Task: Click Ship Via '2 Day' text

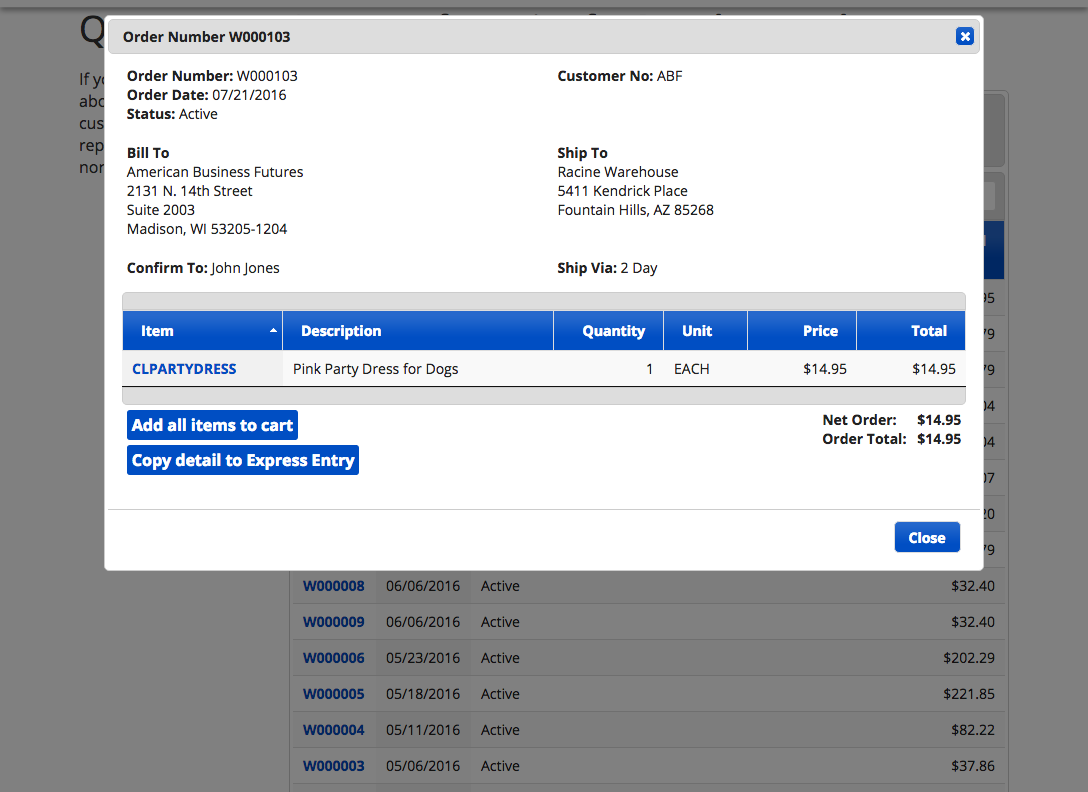Action: (x=638, y=268)
